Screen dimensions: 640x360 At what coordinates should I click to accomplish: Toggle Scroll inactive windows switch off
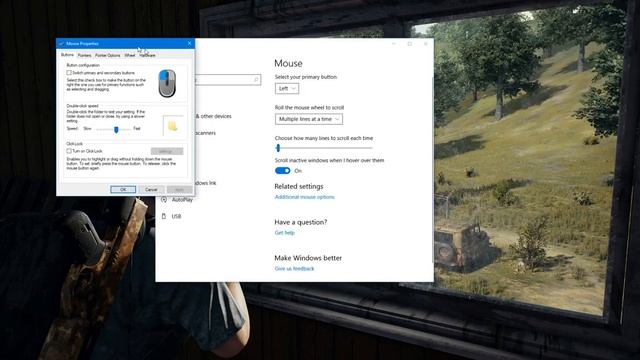point(283,171)
